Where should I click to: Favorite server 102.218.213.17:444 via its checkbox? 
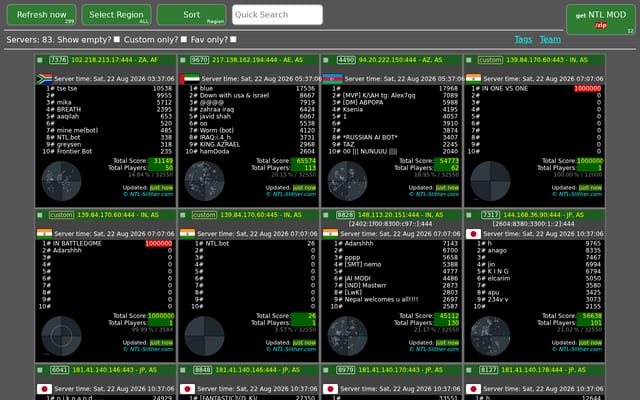tap(40, 60)
